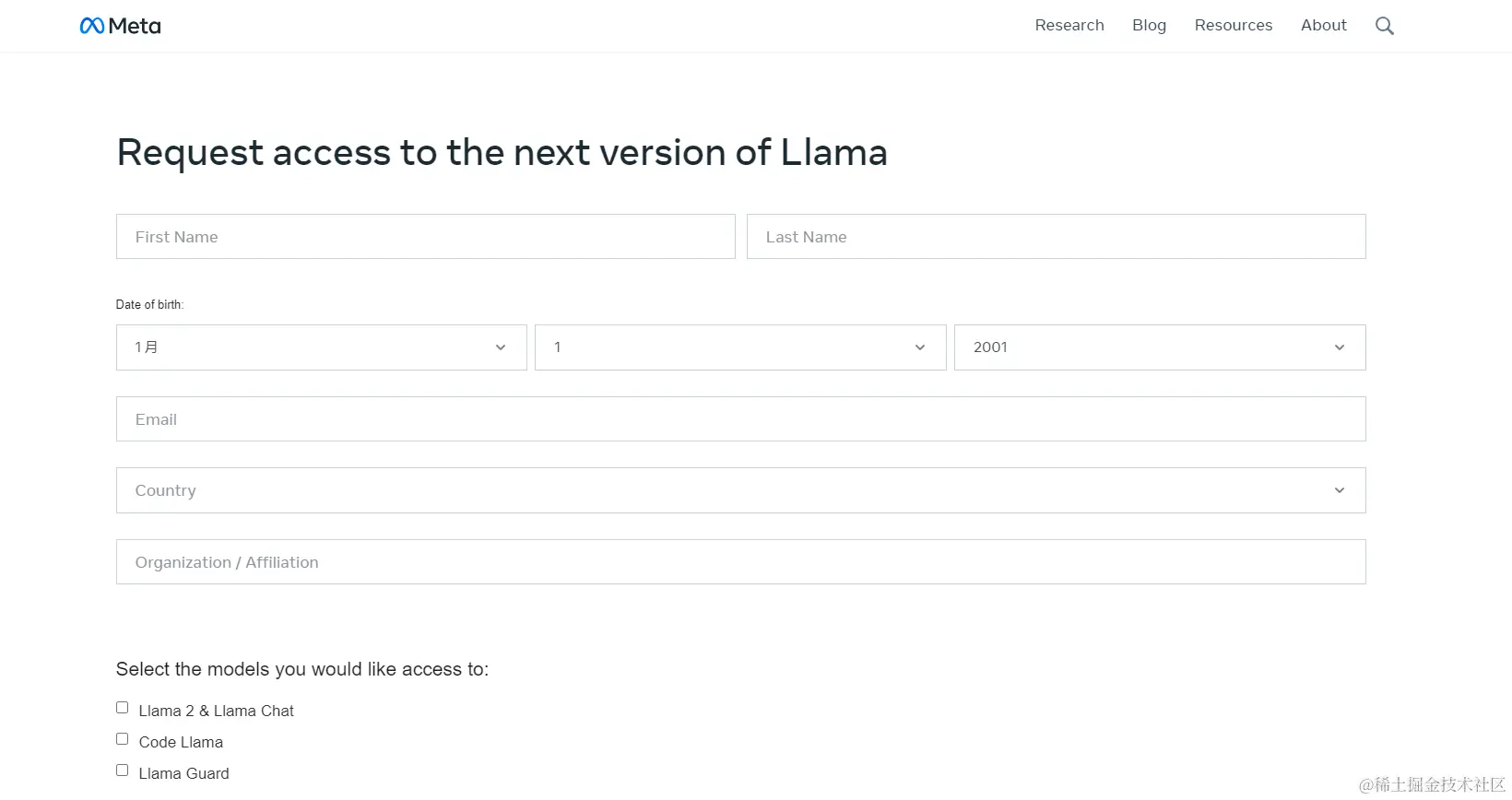Image resolution: width=1512 pixels, height=800 pixels.
Task: Select the About navigation item
Action: (1323, 26)
